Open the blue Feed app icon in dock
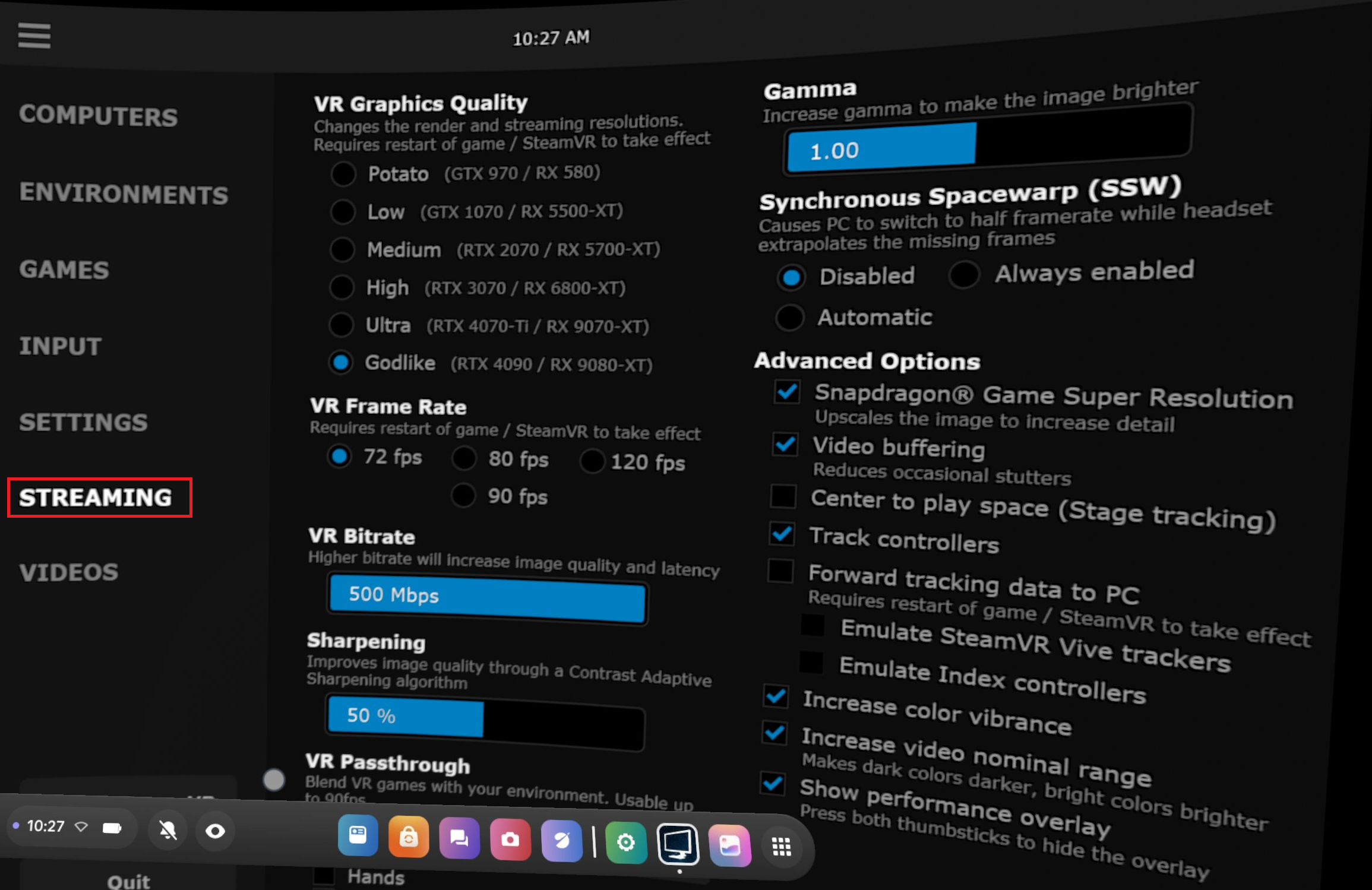Image resolution: width=1372 pixels, height=890 pixels. tap(358, 836)
